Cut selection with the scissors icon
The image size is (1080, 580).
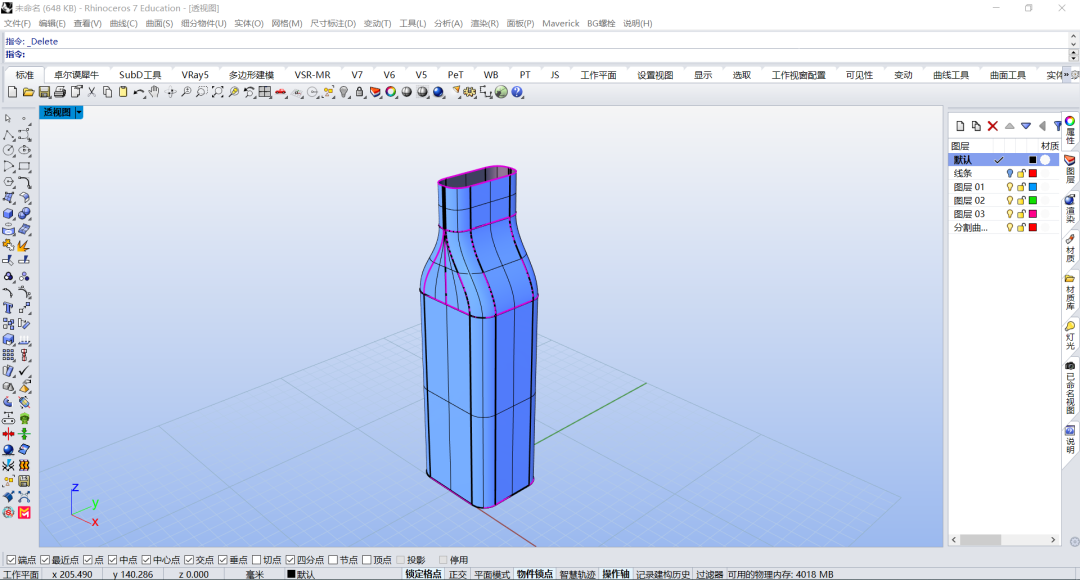pyautogui.click(x=92, y=92)
